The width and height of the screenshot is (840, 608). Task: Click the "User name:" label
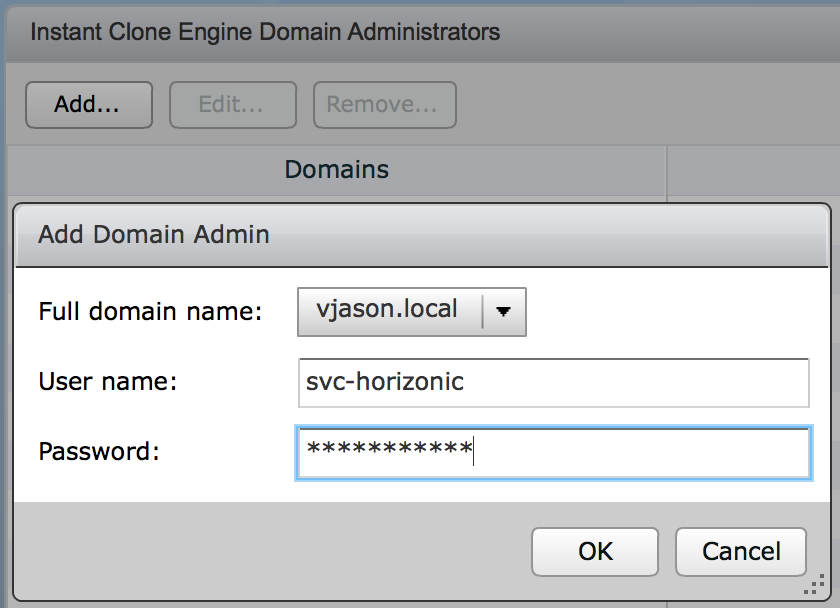point(107,381)
